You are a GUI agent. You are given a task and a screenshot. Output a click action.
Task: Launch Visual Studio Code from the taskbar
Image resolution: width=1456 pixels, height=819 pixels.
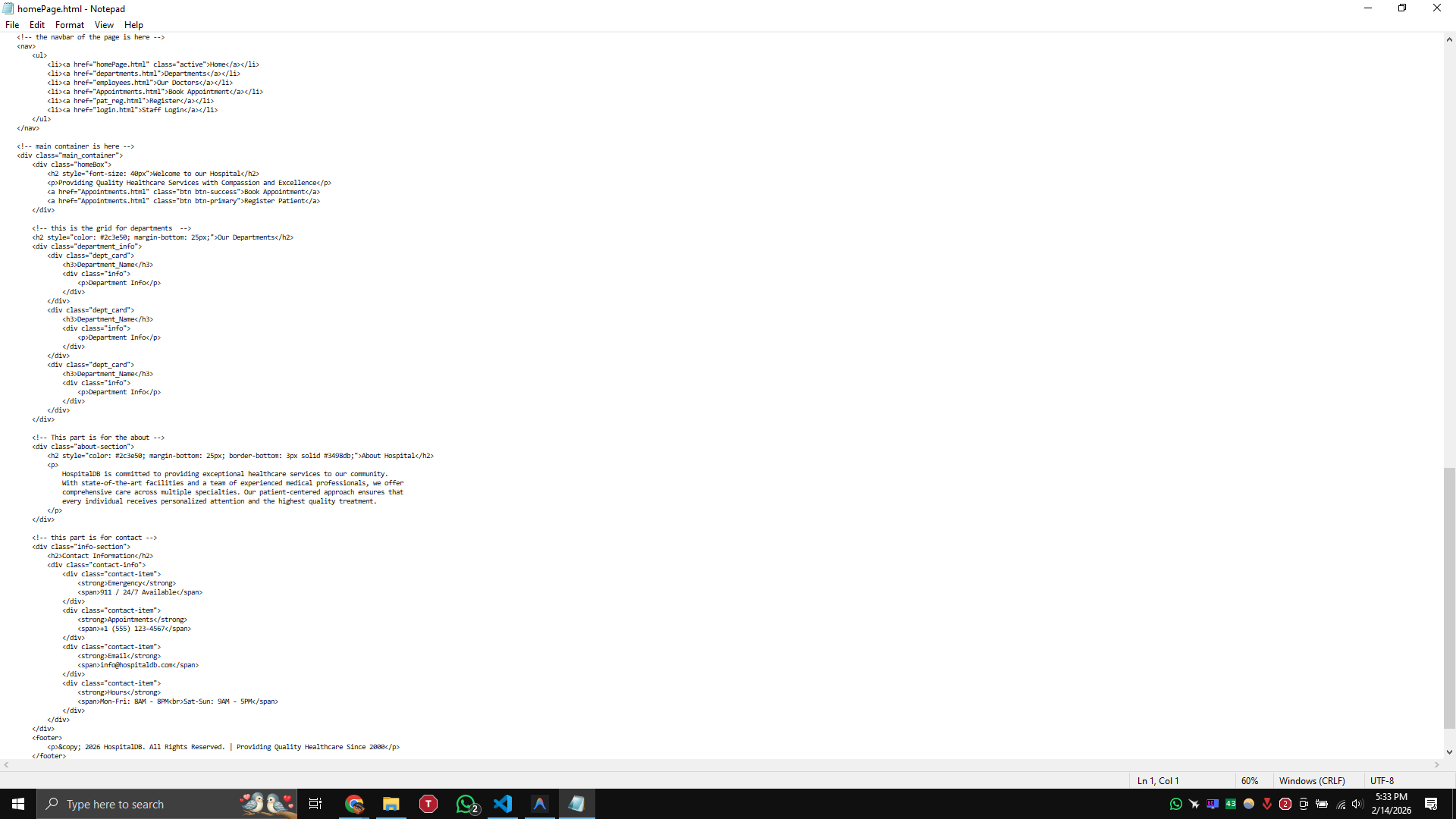[x=503, y=804]
